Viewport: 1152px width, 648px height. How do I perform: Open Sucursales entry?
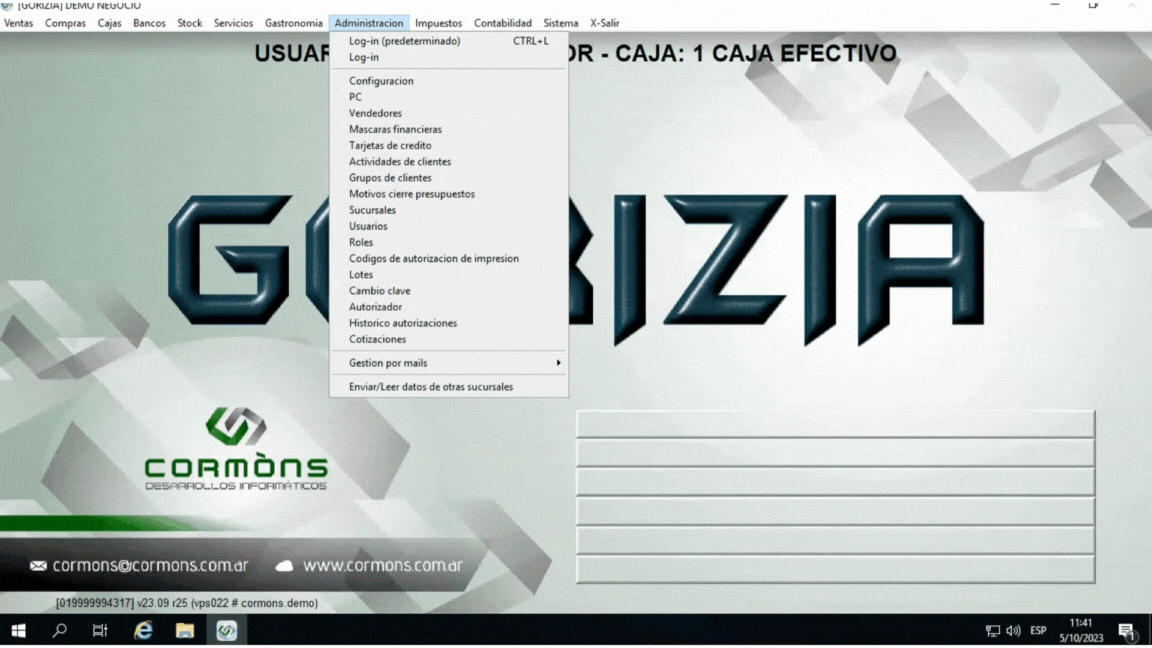(x=449, y=210)
